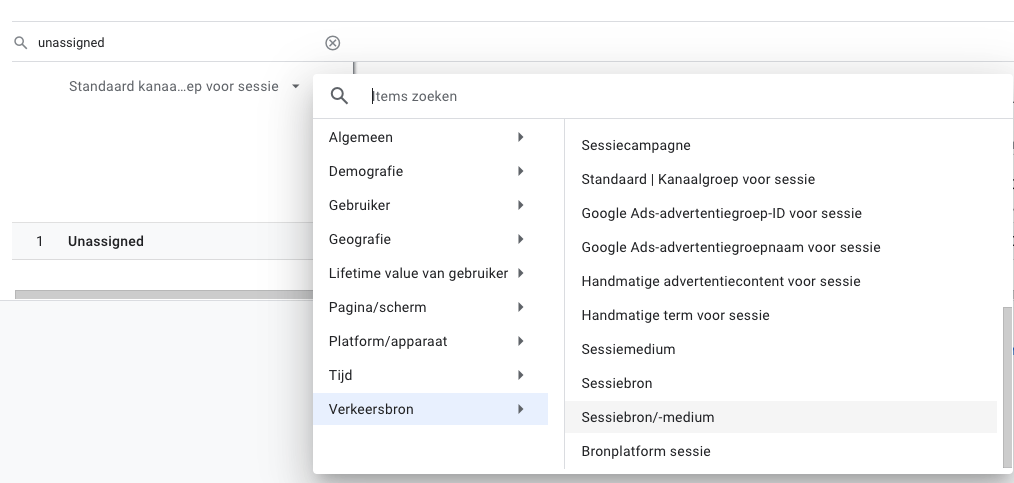Select the Sessiecampagne dimension
The image size is (1014, 483).
click(x=635, y=145)
